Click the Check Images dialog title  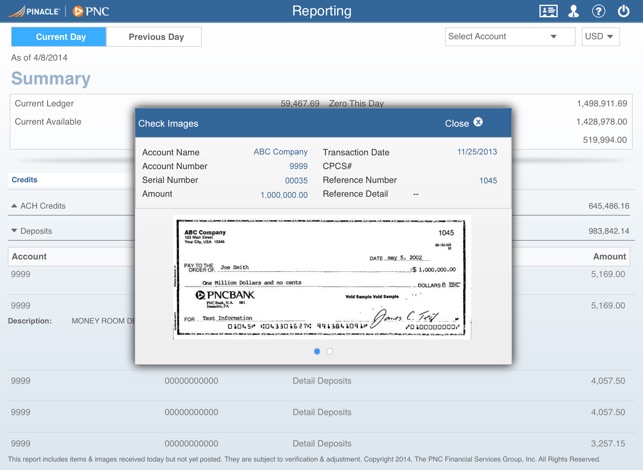[x=168, y=123]
